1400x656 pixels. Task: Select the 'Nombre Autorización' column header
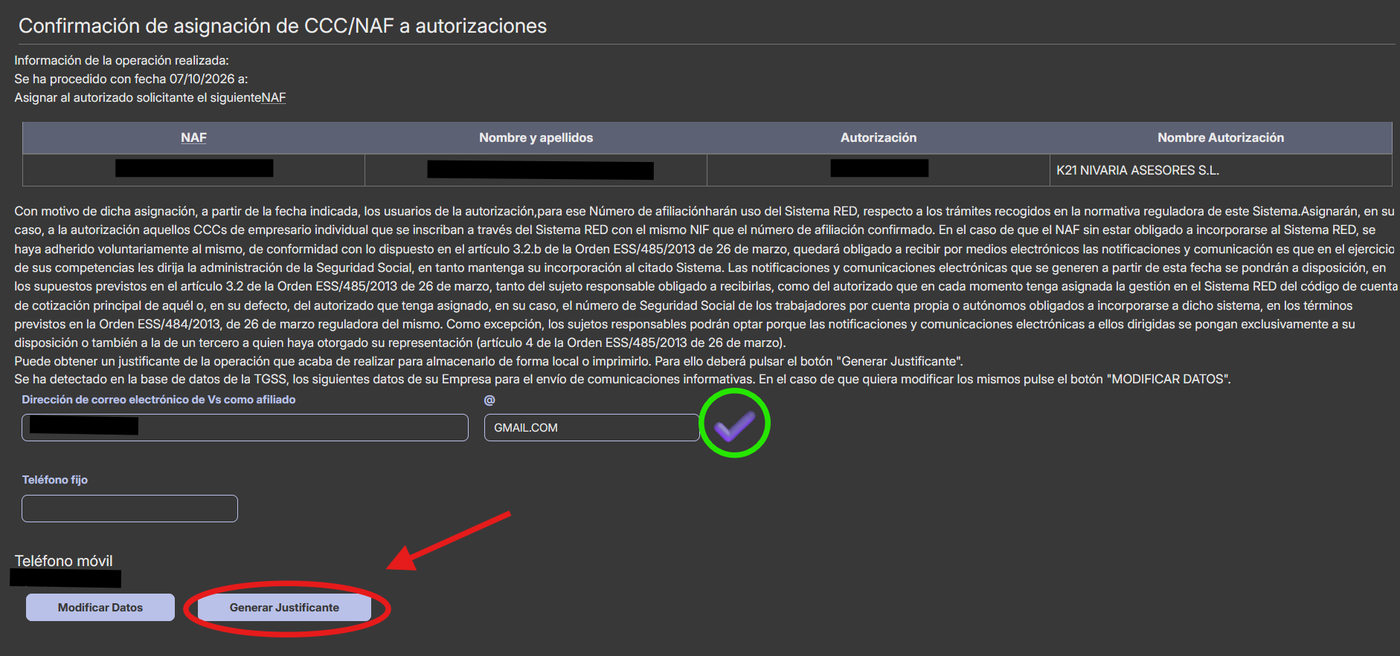click(1220, 138)
